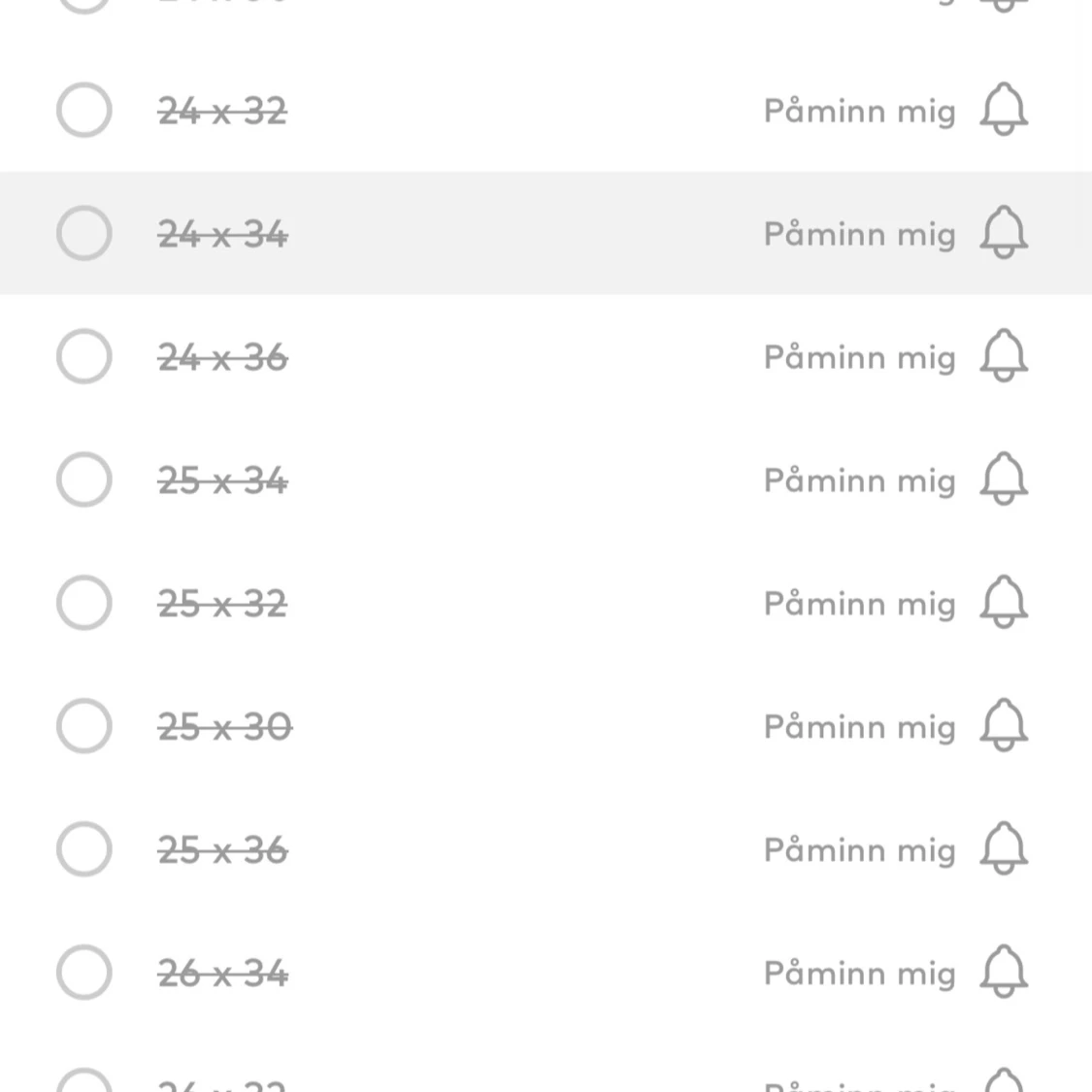Click 'Påminn mig' text for size 24 x 32
The width and height of the screenshot is (1092, 1092).
[859, 112]
